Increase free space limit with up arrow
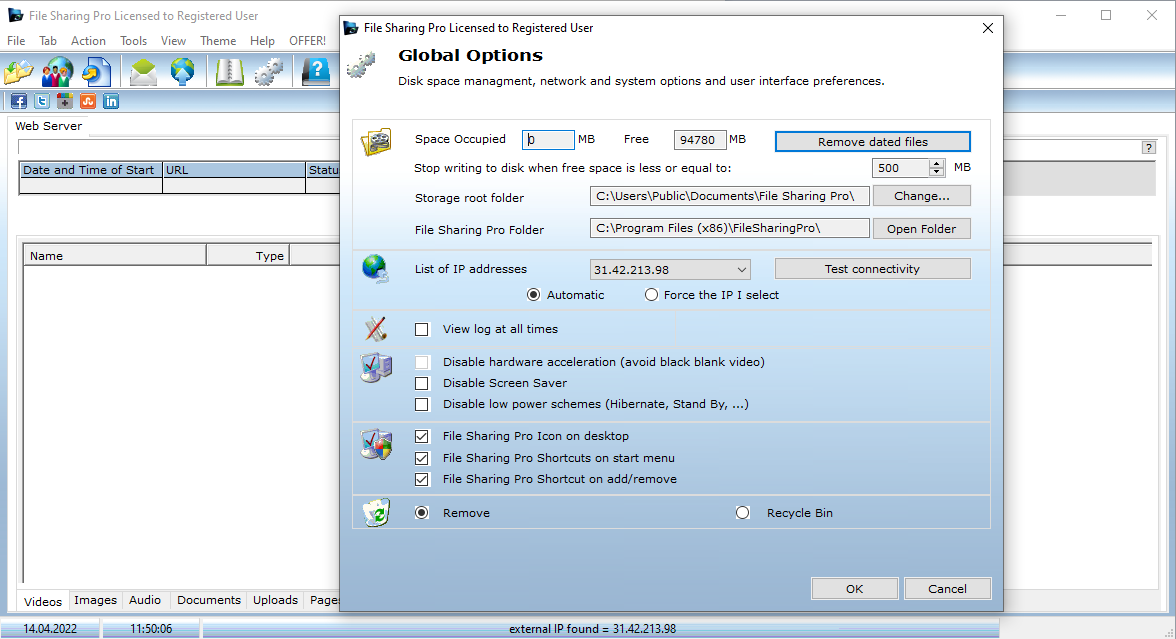 pyautogui.click(x=936, y=164)
